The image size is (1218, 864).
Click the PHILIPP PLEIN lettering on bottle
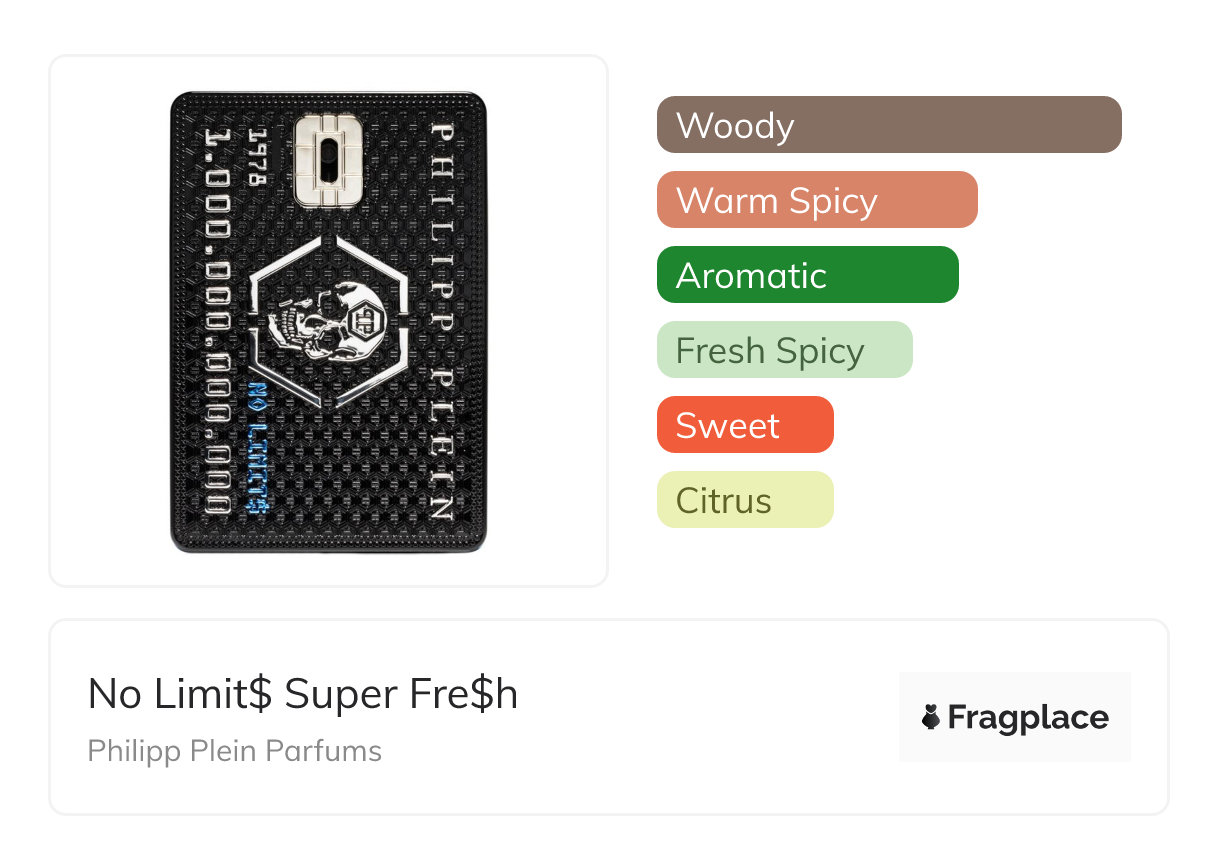(x=441, y=321)
